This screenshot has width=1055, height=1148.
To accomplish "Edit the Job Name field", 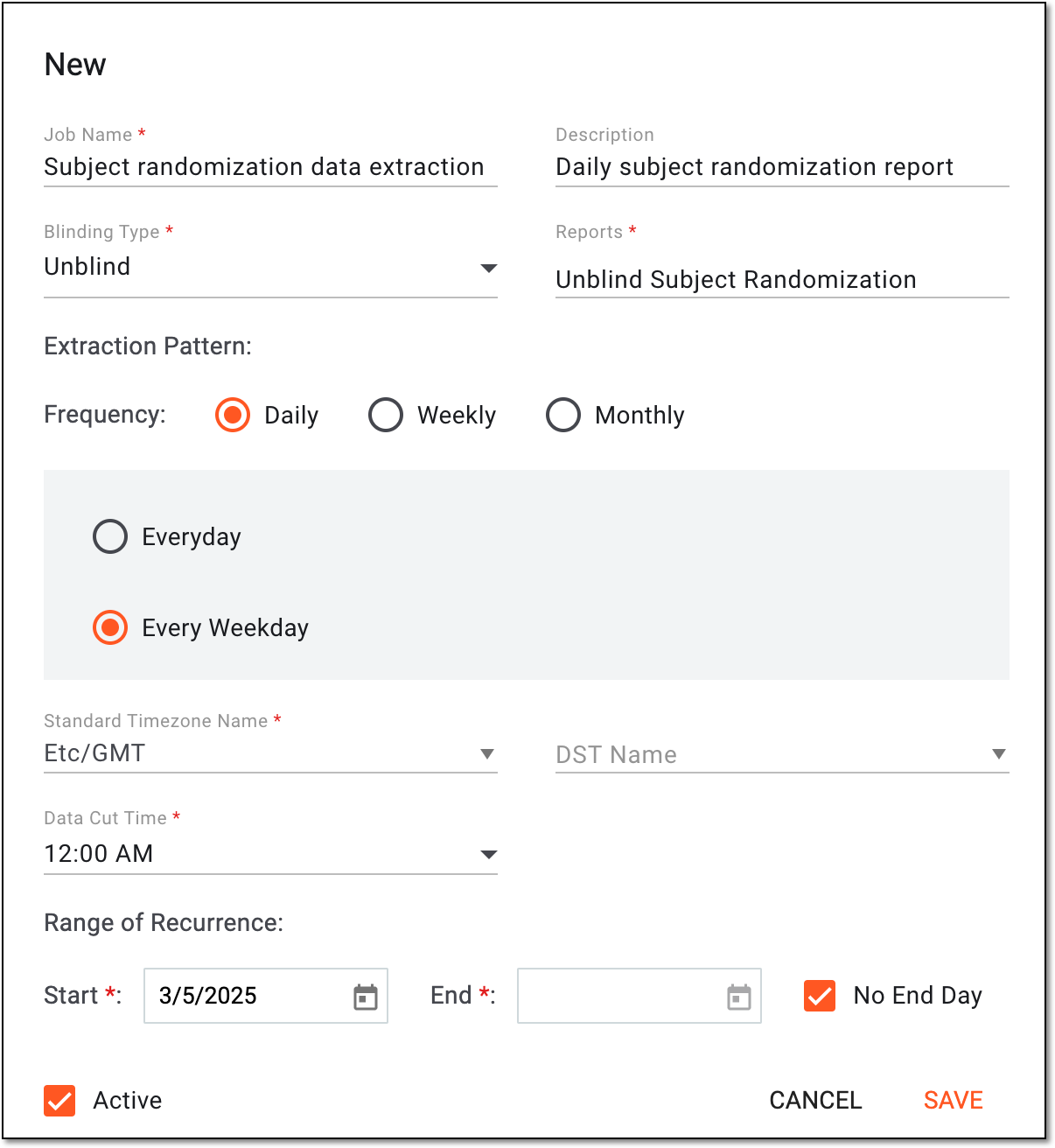I will [270, 167].
